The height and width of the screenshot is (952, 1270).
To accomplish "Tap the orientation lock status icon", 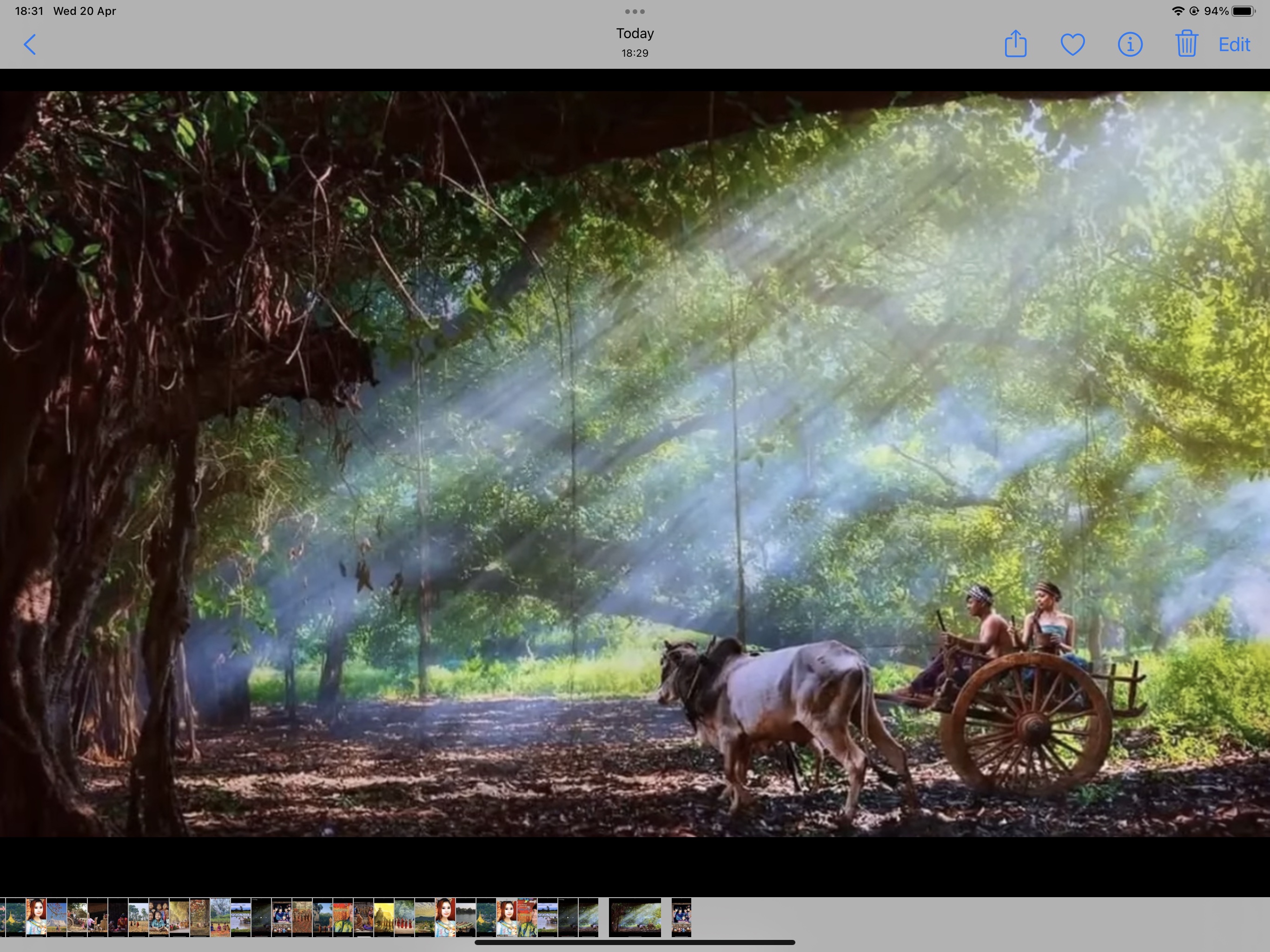I will [x=1194, y=11].
